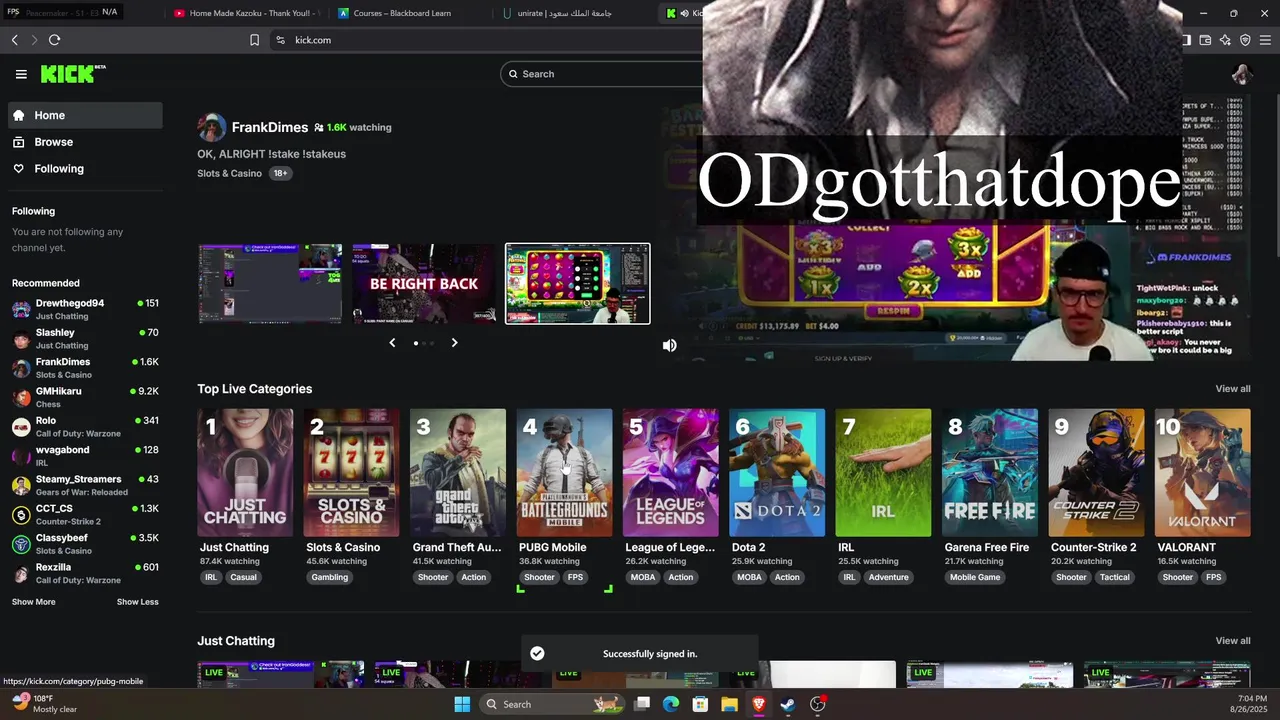Open Slots & Casino category card
Image resolution: width=1280 pixels, height=720 pixels.
pos(351,473)
